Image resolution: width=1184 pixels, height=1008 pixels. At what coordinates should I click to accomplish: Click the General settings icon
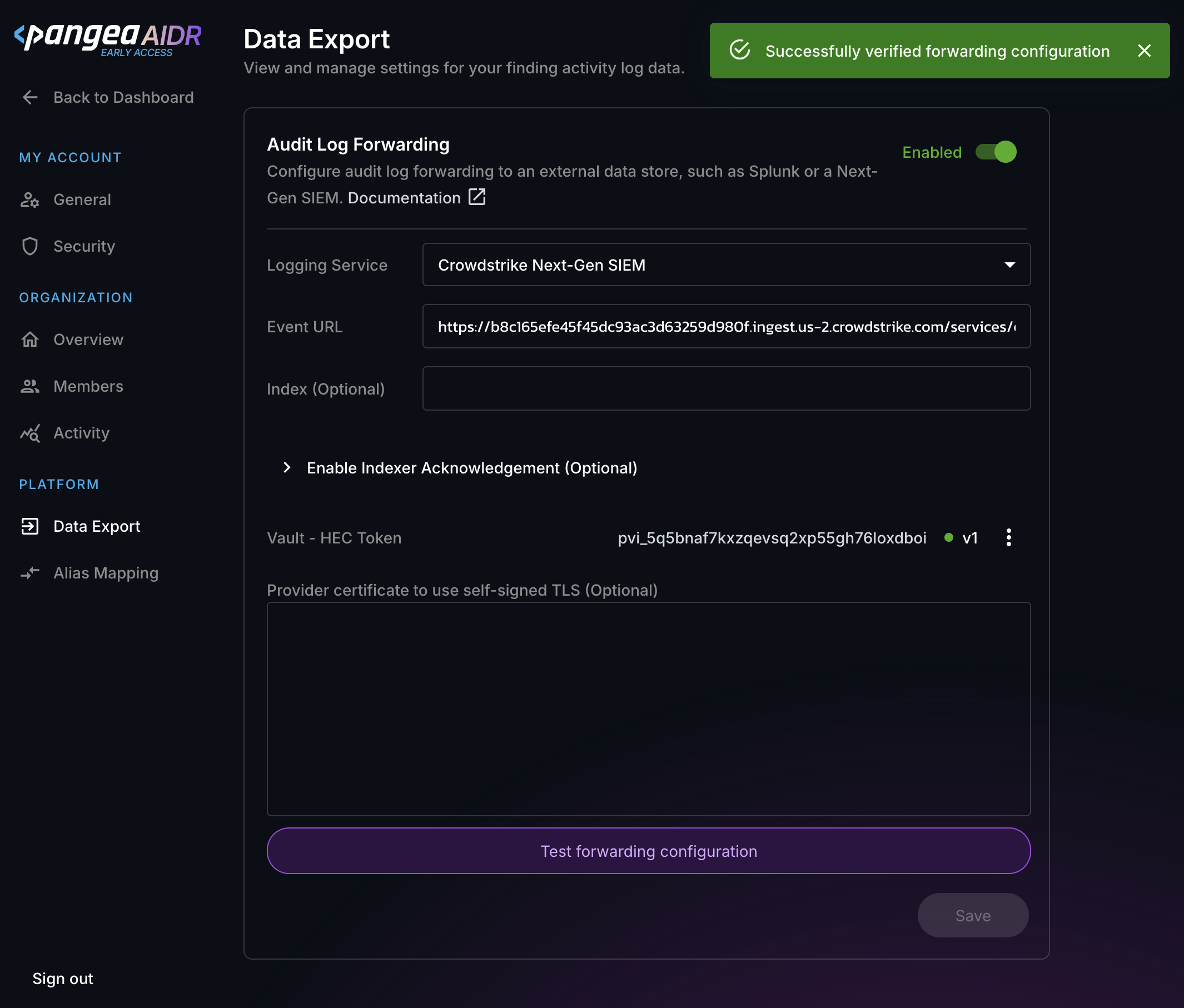click(x=29, y=200)
